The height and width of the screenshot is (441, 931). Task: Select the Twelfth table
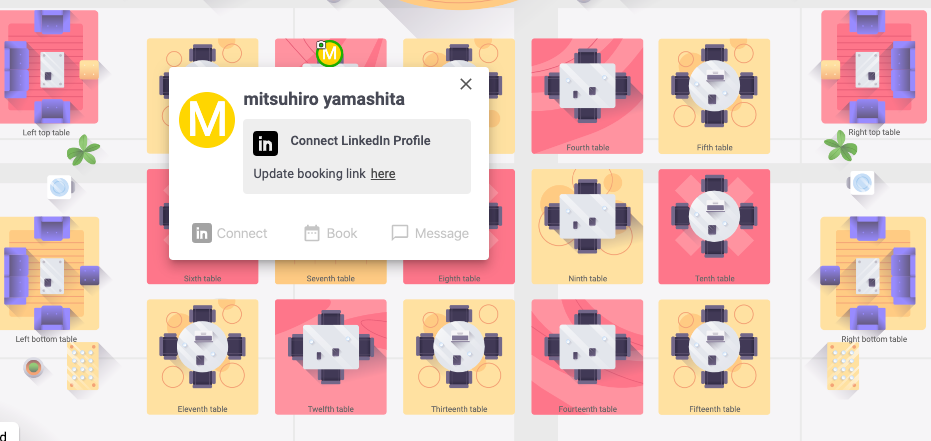(x=331, y=357)
